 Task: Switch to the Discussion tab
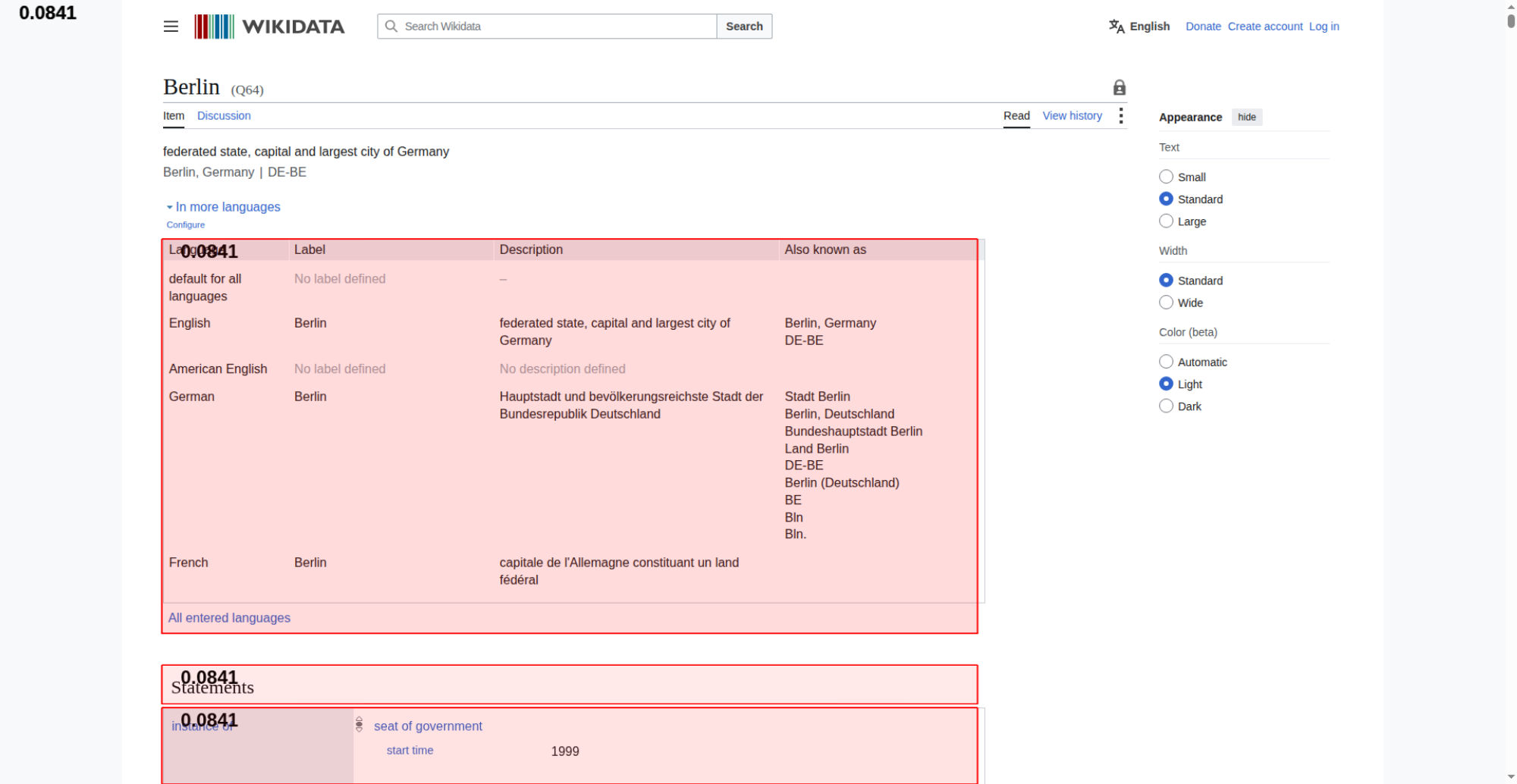(x=224, y=116)
